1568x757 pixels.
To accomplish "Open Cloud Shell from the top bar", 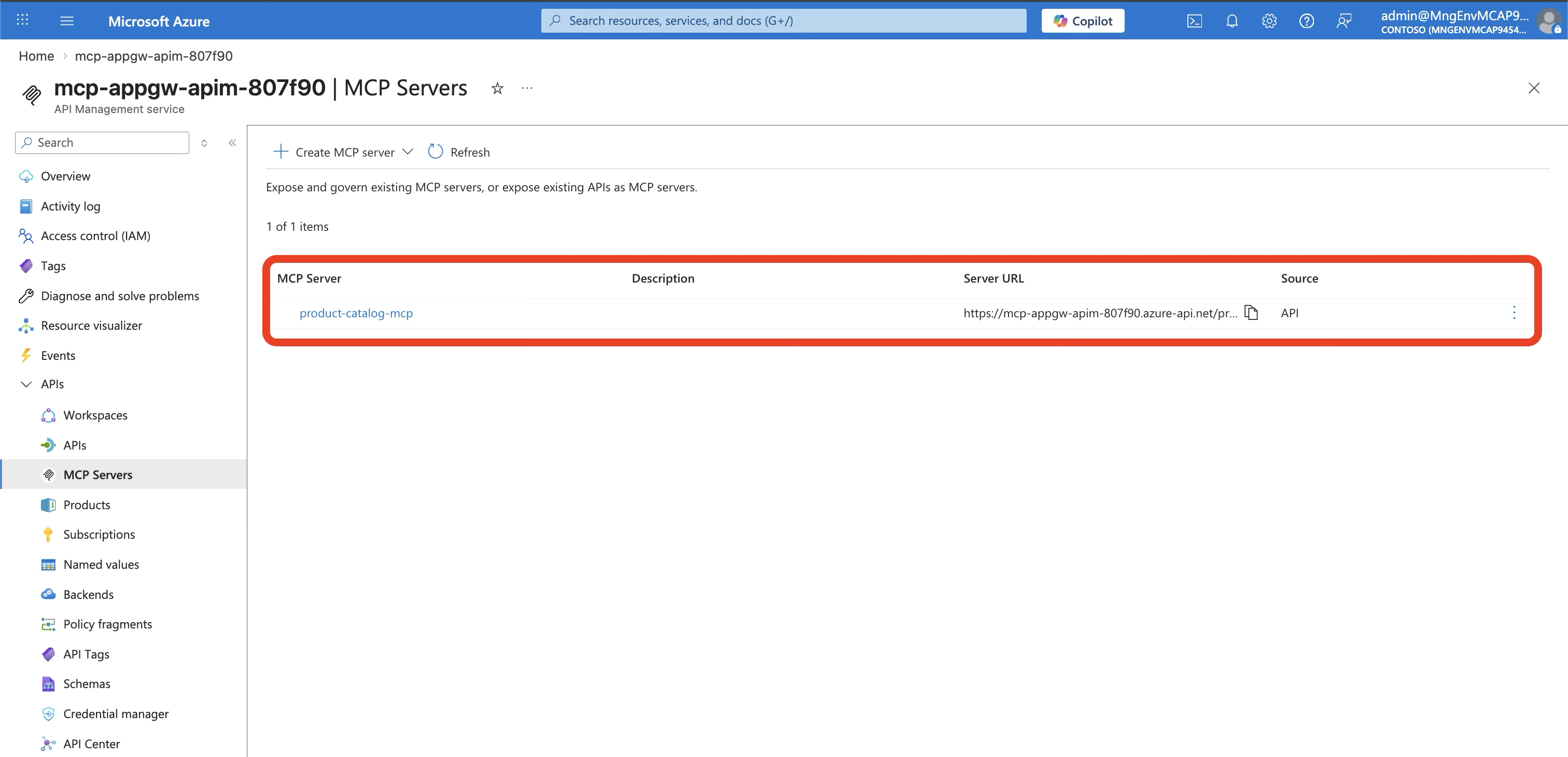I will click(1194, 21).
